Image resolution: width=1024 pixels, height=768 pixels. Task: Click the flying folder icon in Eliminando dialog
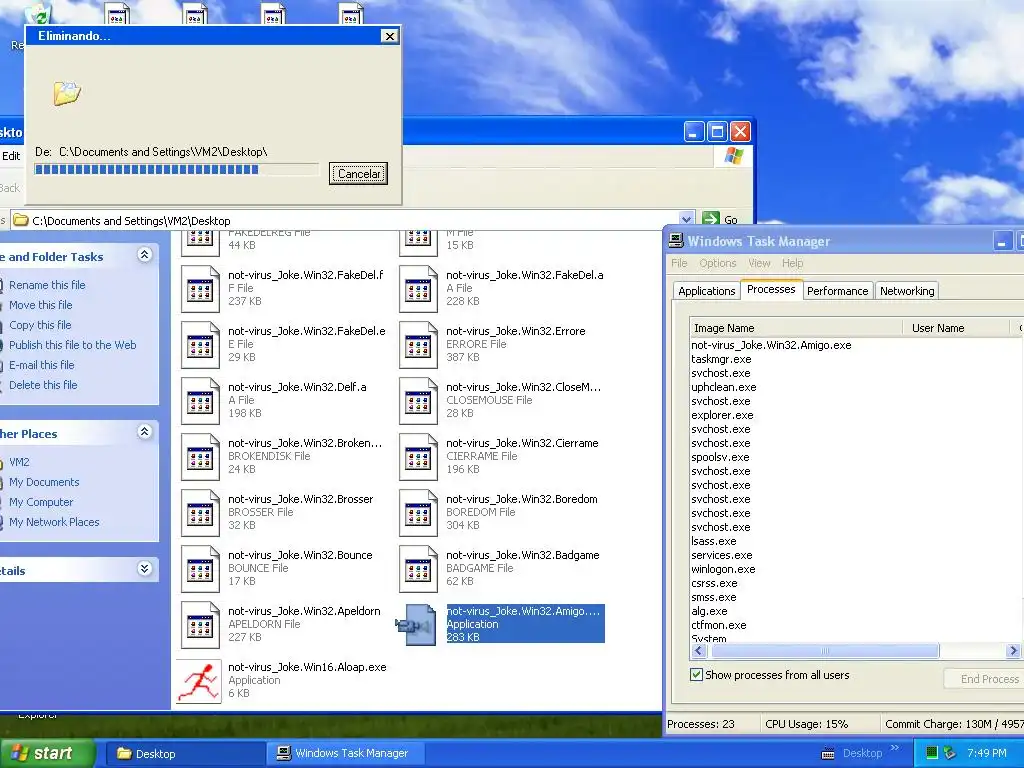tap(67, 93)
